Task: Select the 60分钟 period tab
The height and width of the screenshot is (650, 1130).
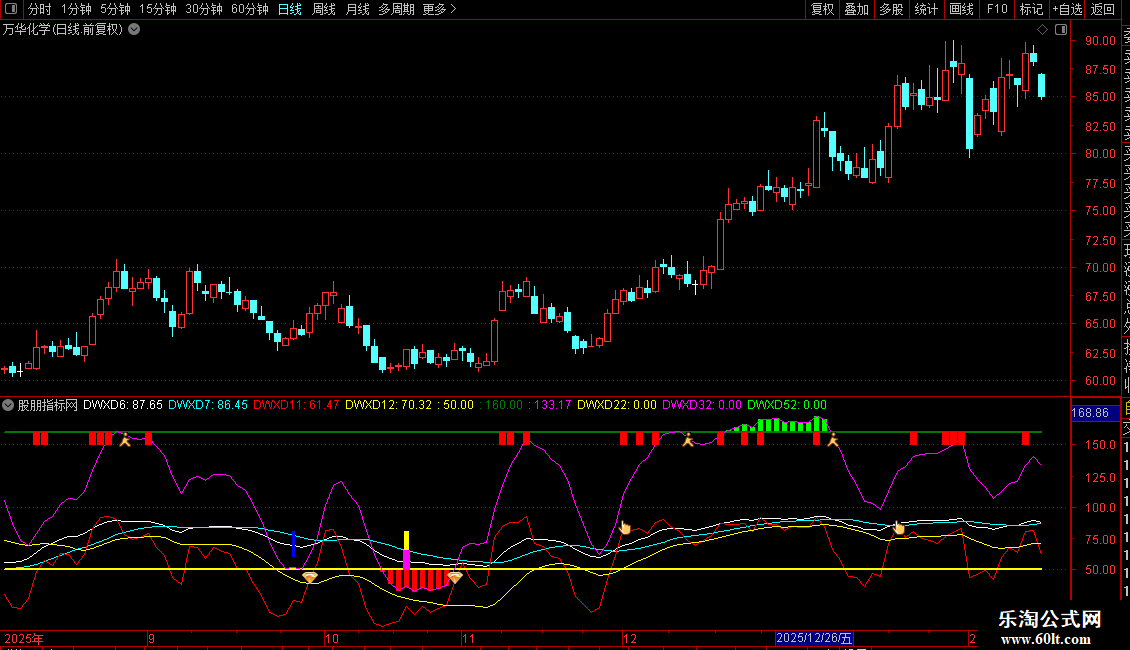Action: (249, 9)
